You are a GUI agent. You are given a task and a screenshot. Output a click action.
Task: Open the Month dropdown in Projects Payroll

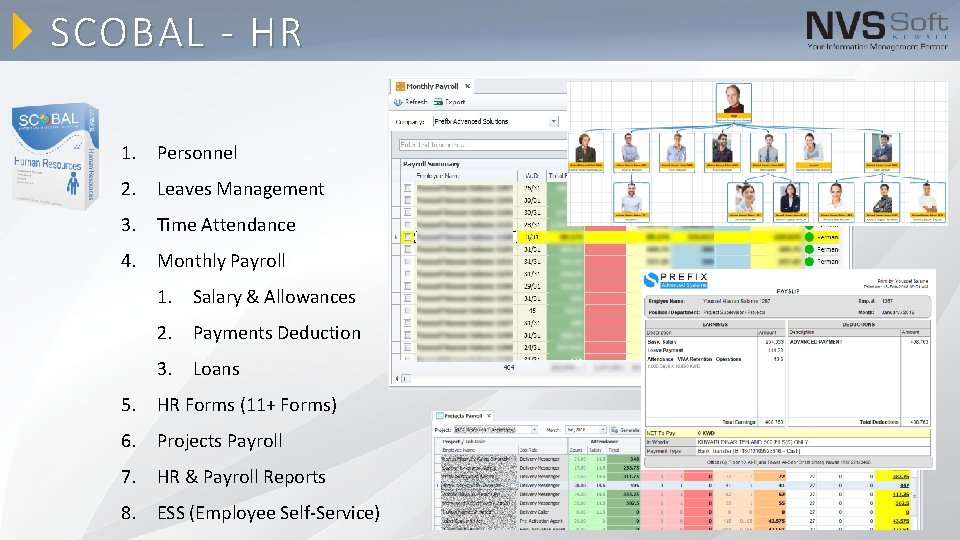click(x=602, y=430)
